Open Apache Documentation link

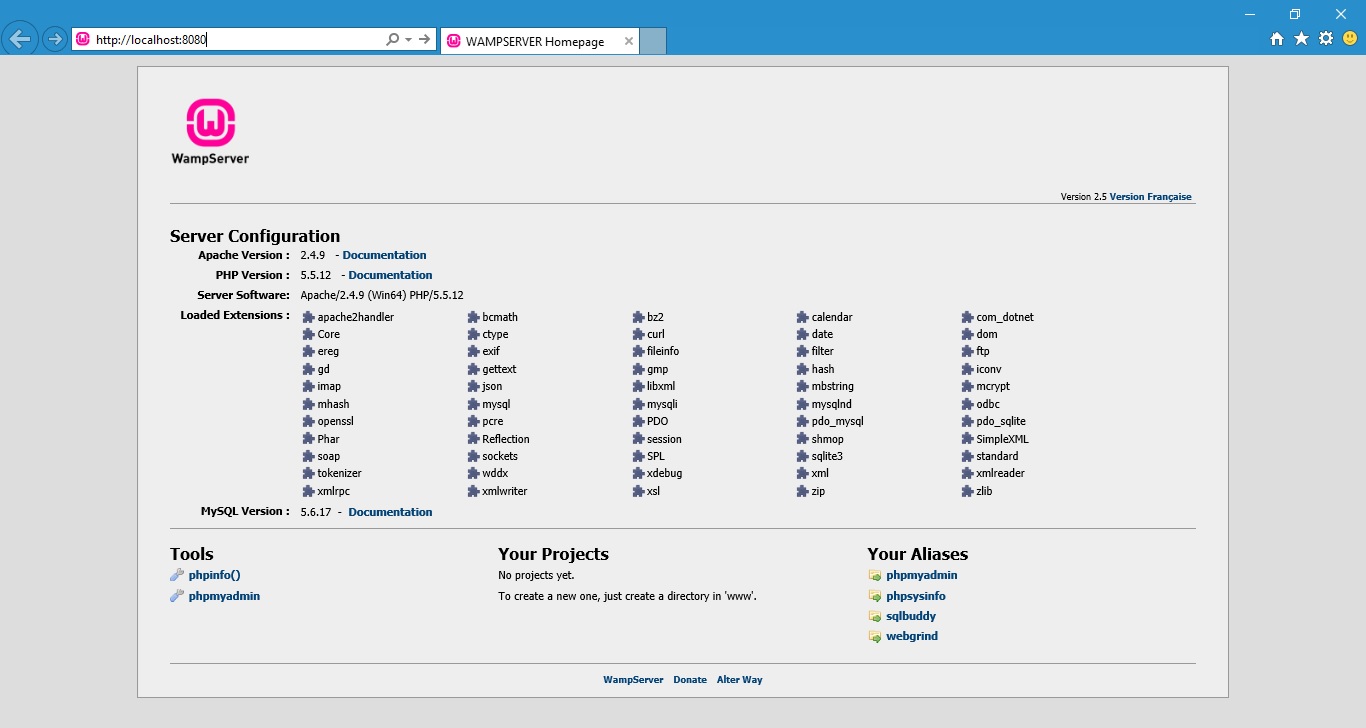click(x=384, y=255)
